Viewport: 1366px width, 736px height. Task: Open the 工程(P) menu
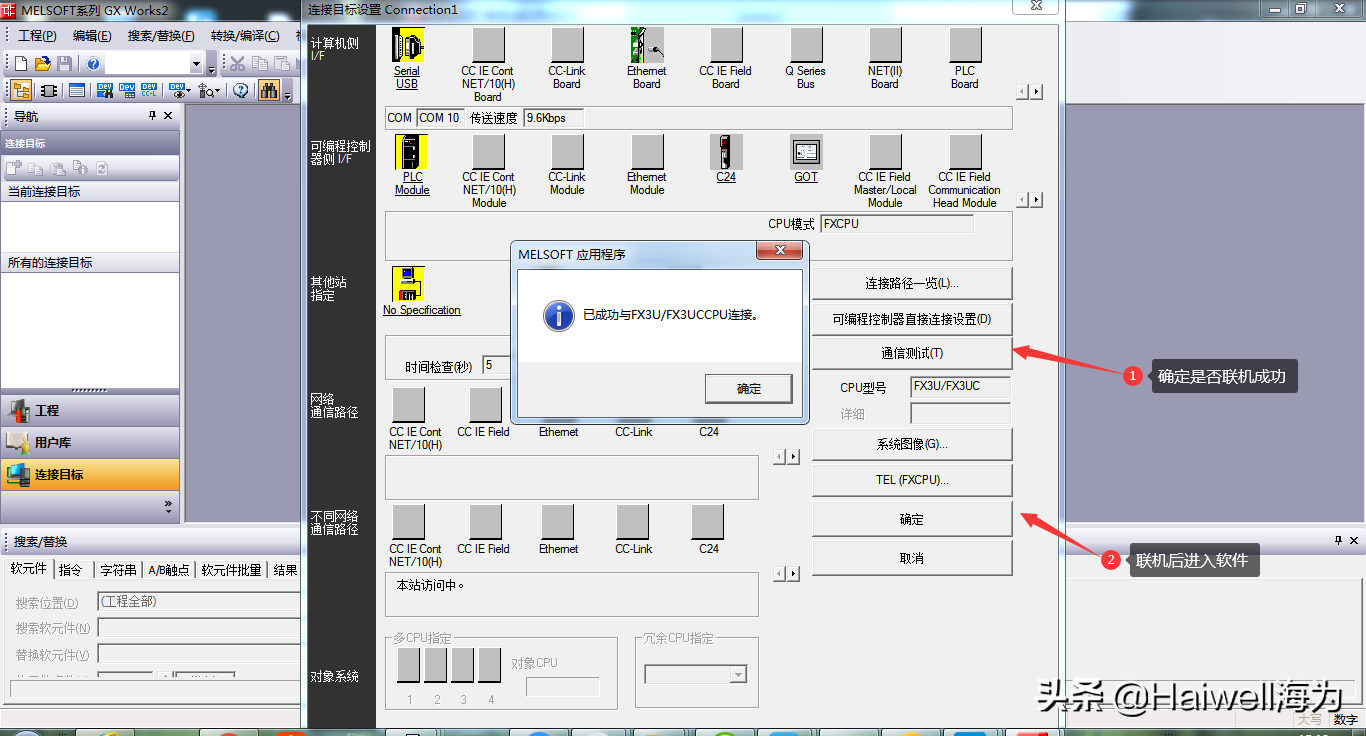37,36
